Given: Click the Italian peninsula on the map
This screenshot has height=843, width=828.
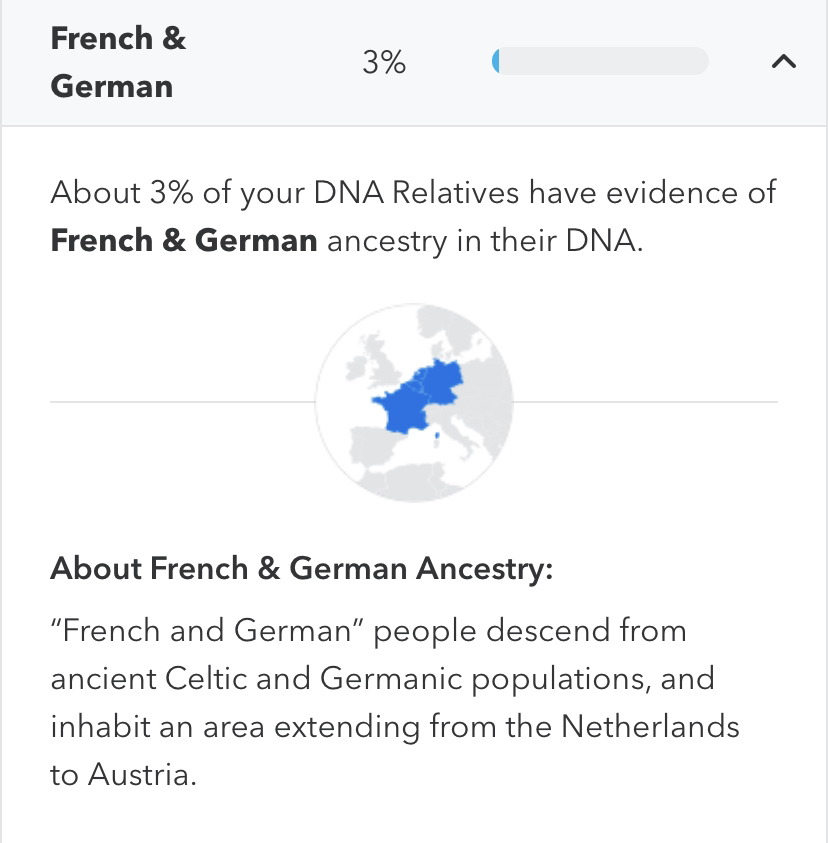Looking at the screenshot, I should [x=463, y=439].
